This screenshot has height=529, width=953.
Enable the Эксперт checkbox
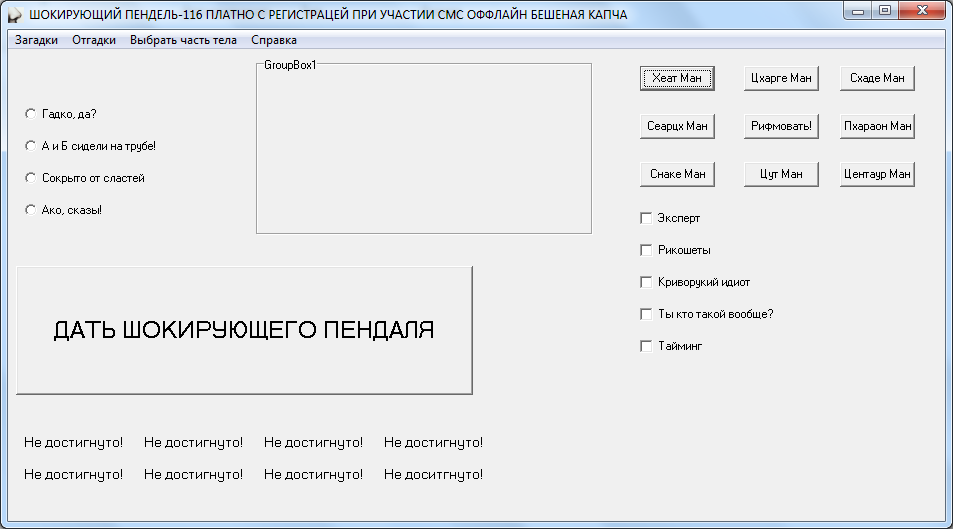click(x=646, y=218)
